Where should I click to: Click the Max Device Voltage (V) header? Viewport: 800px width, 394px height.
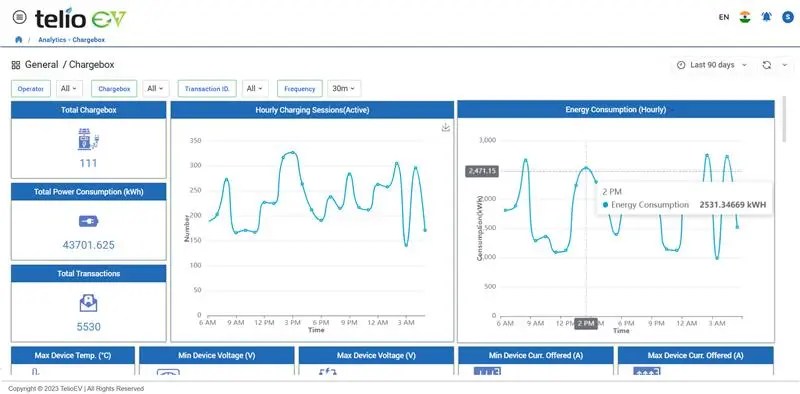[376, 355]
